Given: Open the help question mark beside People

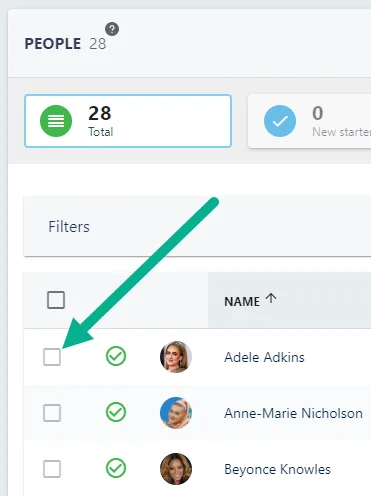Looking at the screenshot, I should pyautogui.click(x=112, y=29).
